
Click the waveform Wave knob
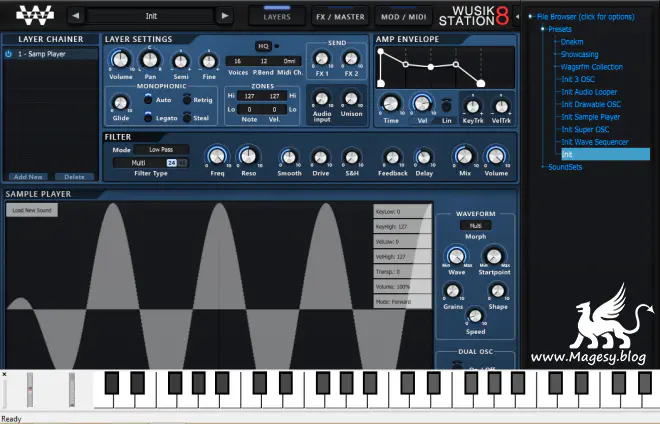click(x=457, y=256)
